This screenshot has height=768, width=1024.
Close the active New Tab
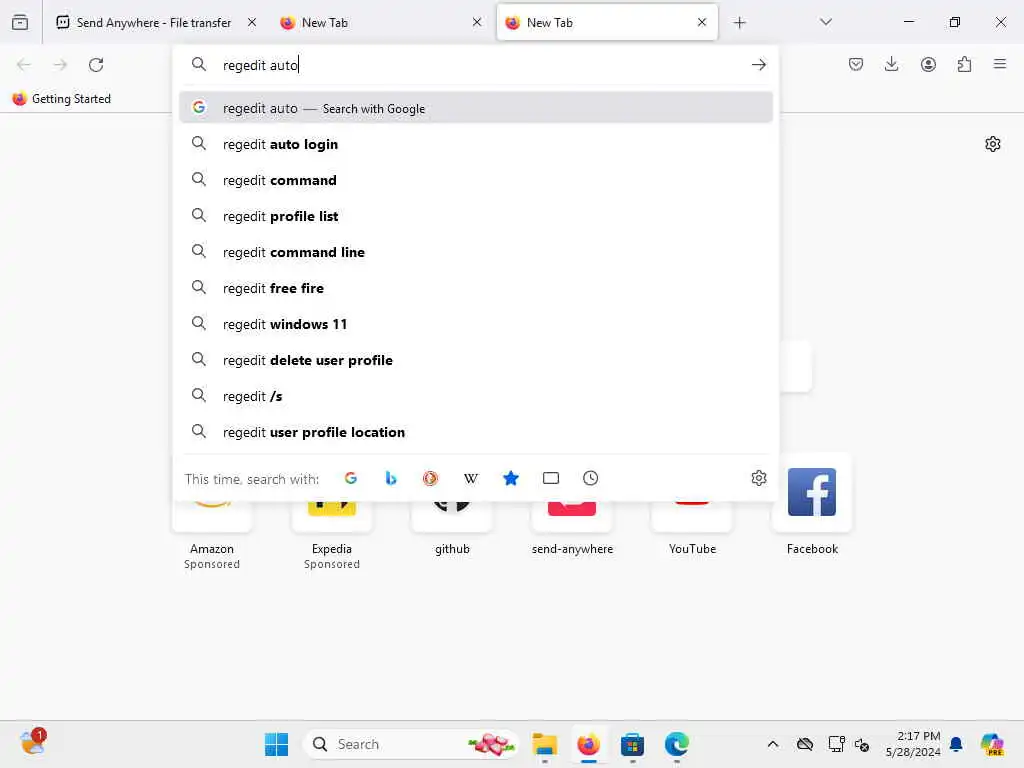pyautogui.click(x=702, y=22)
